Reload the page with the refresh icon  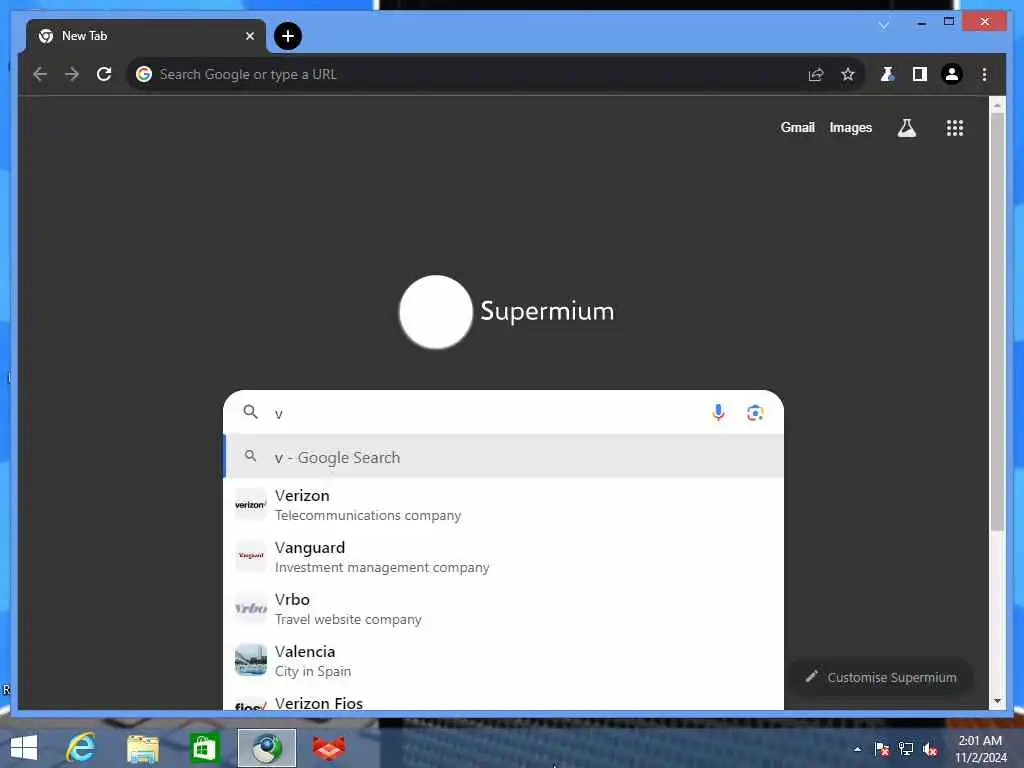point(104,74)
